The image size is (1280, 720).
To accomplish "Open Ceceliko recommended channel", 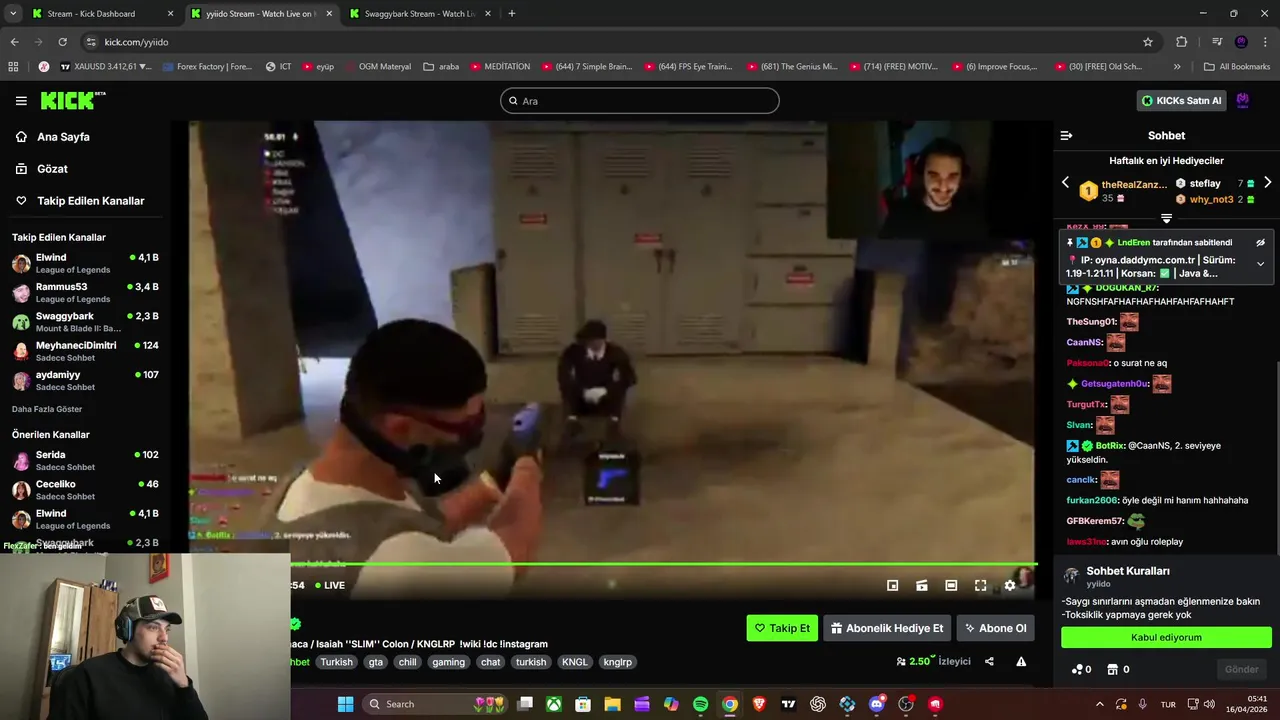I will pyautogui.click(x=85, y=490).
